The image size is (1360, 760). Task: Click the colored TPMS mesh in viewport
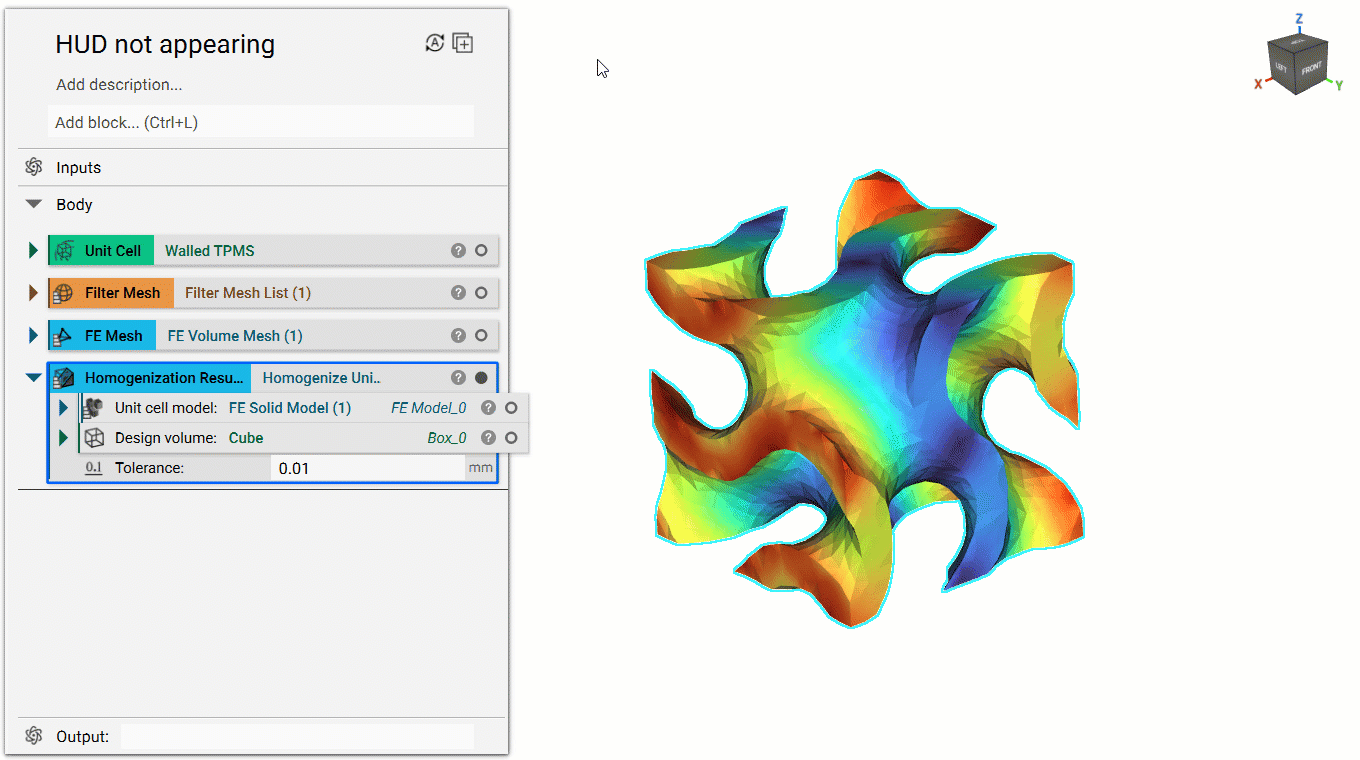pyautogui.click(x=863, y=398)
